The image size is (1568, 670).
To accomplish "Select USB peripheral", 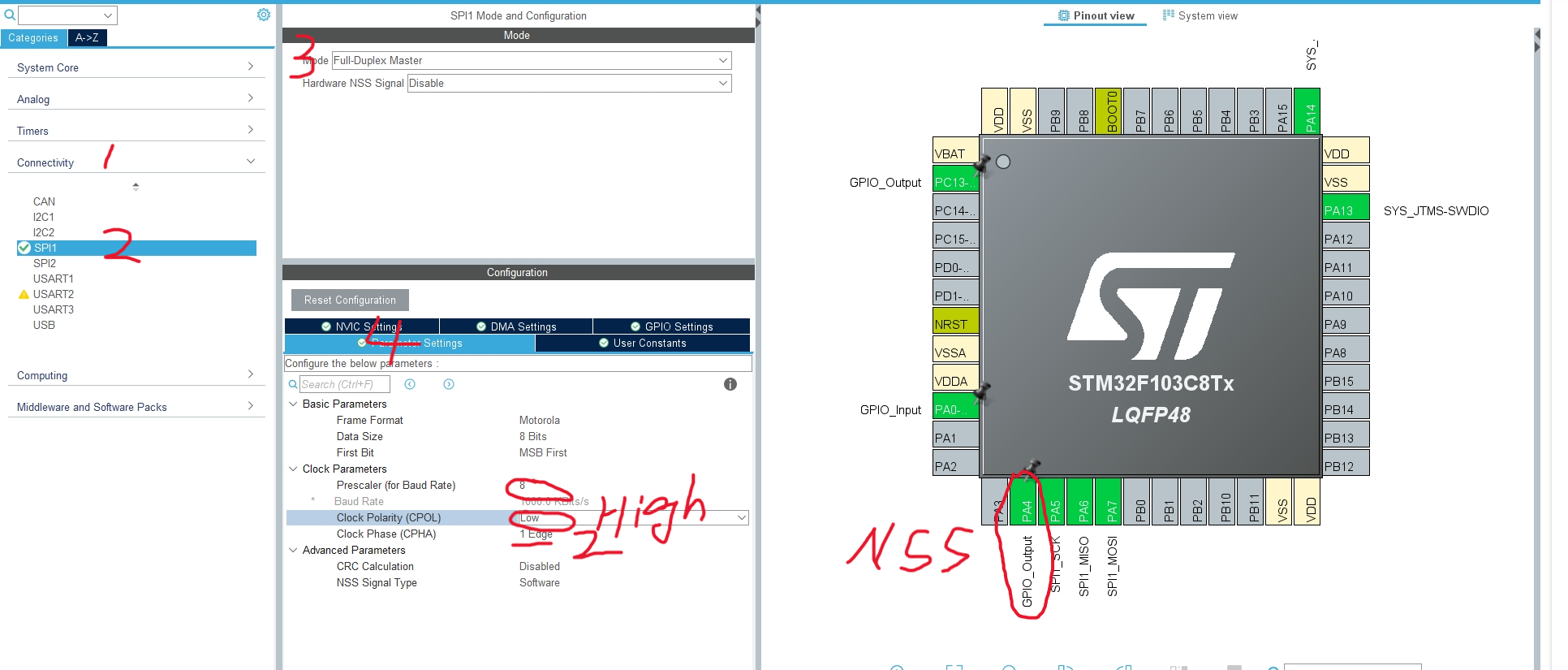I will pyautogui.click(x=44, y=325).
